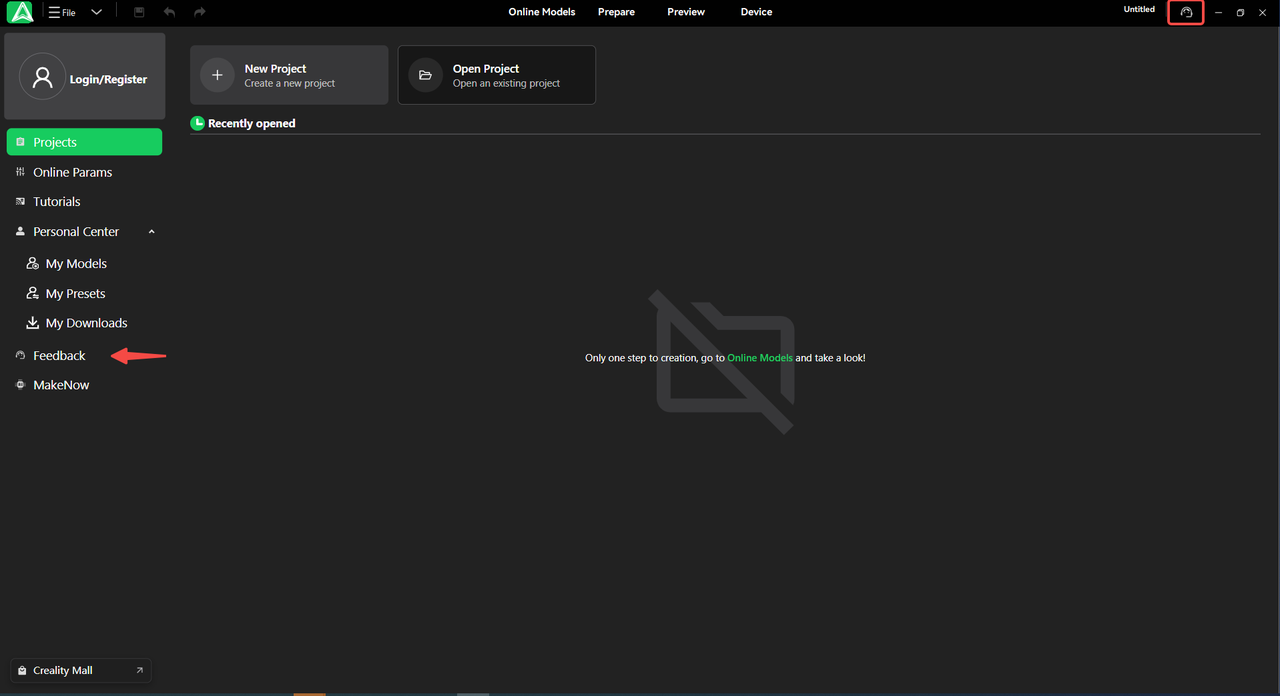This screenshot has width=1280, height=696.
Task: Click the redo arrow icon
Action: click(x=200, y=12)
